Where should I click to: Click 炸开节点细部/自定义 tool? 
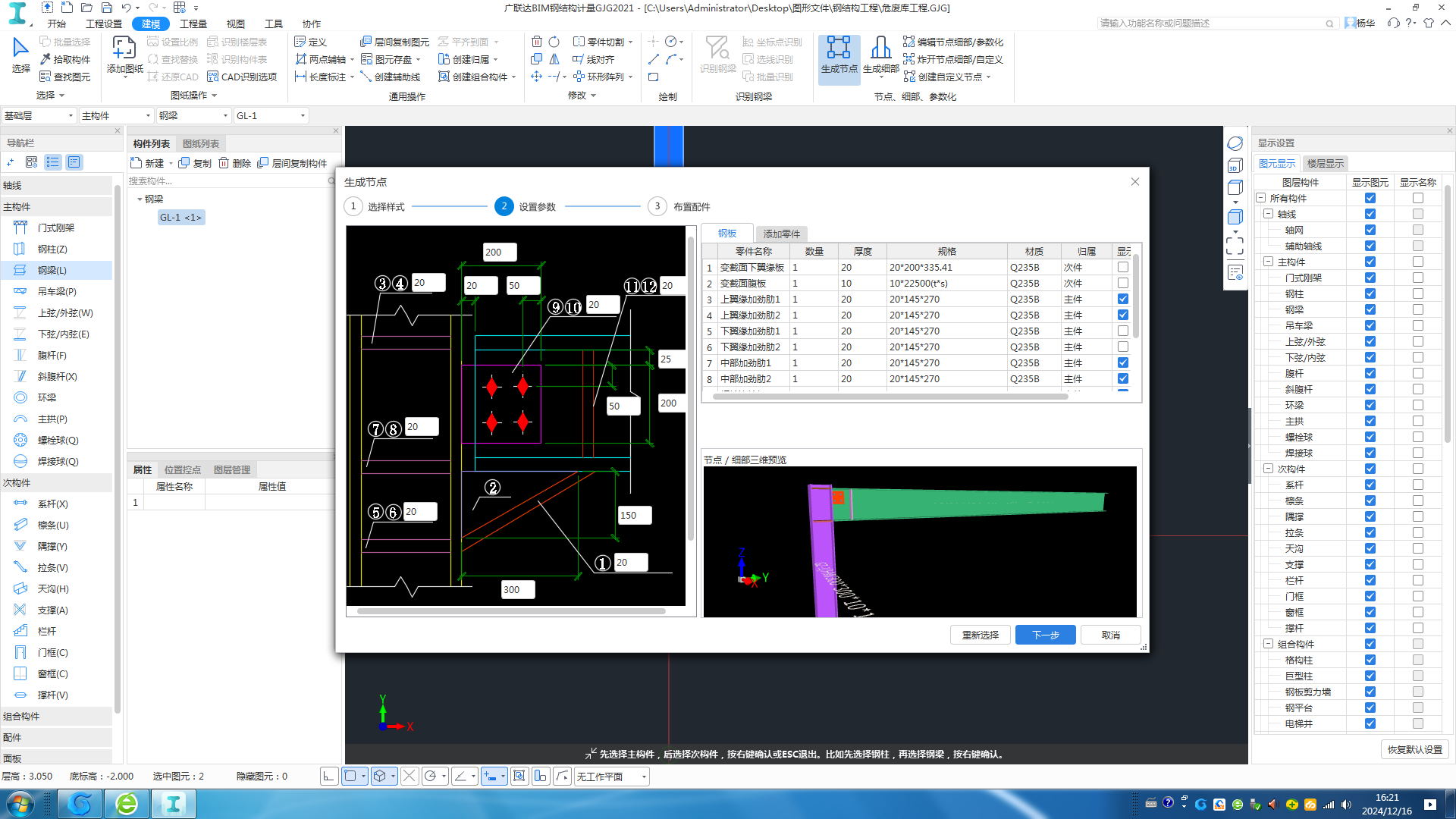[953, 59]
